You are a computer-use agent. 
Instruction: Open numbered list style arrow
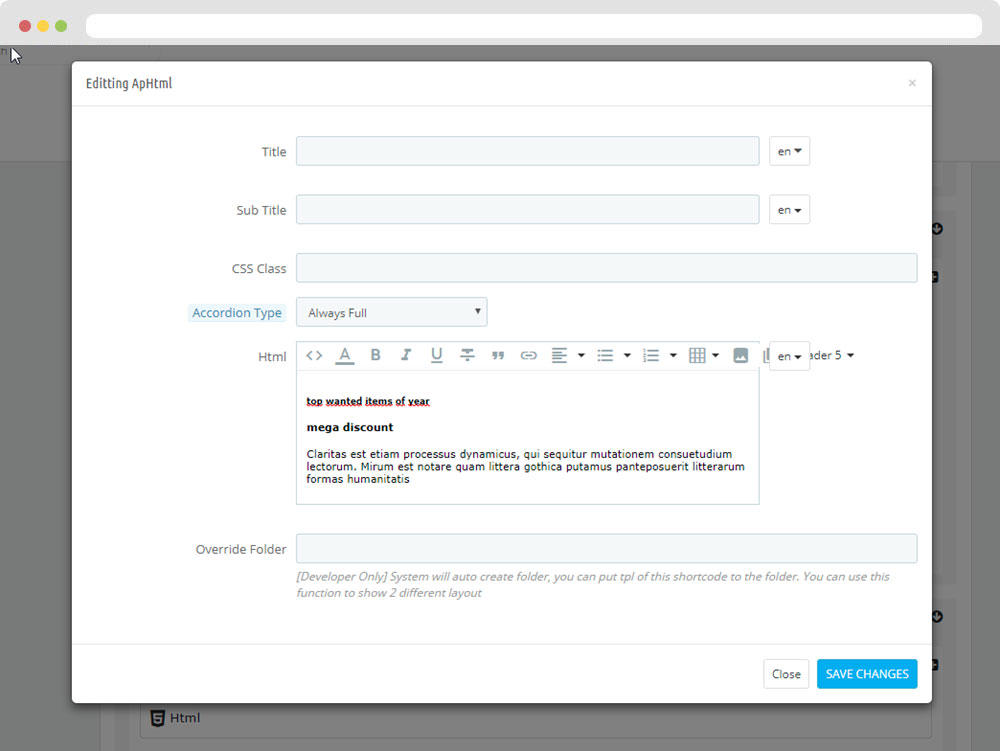tap(673, 356)
